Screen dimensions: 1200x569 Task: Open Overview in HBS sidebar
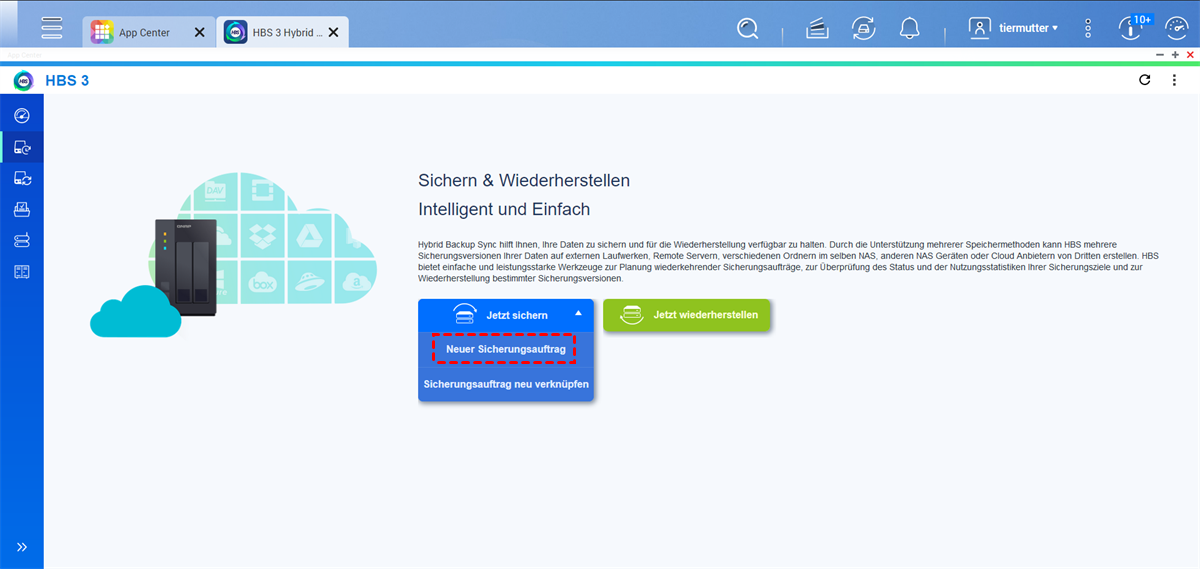(x=21, y=116)
